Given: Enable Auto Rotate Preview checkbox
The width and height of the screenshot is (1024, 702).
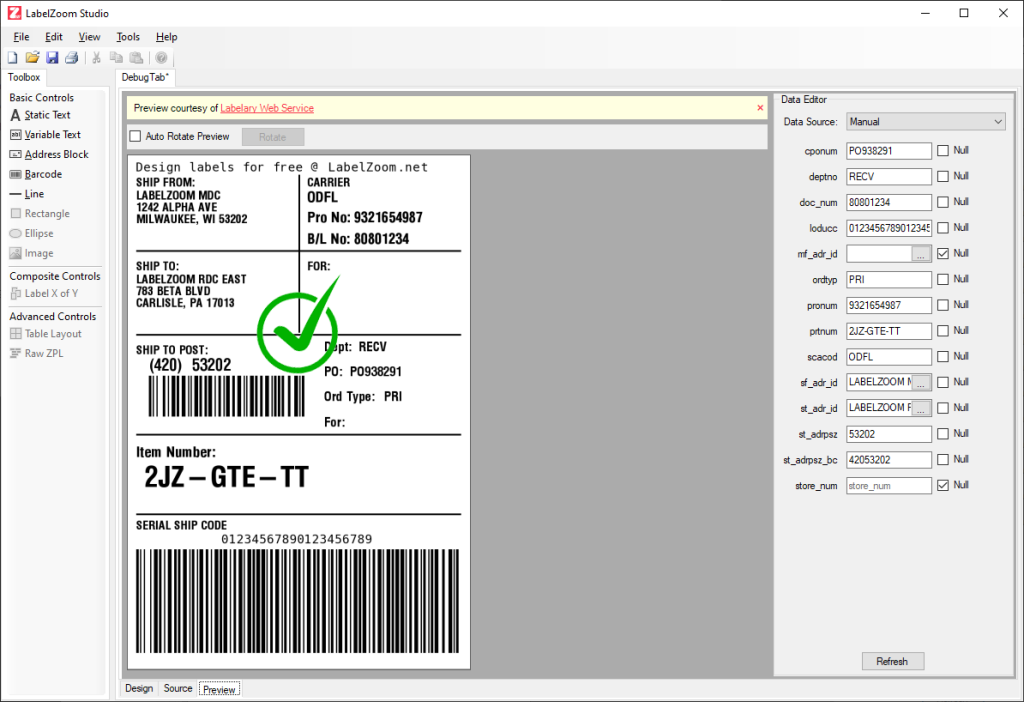Looking at the screenshot, I should [135, 136].
